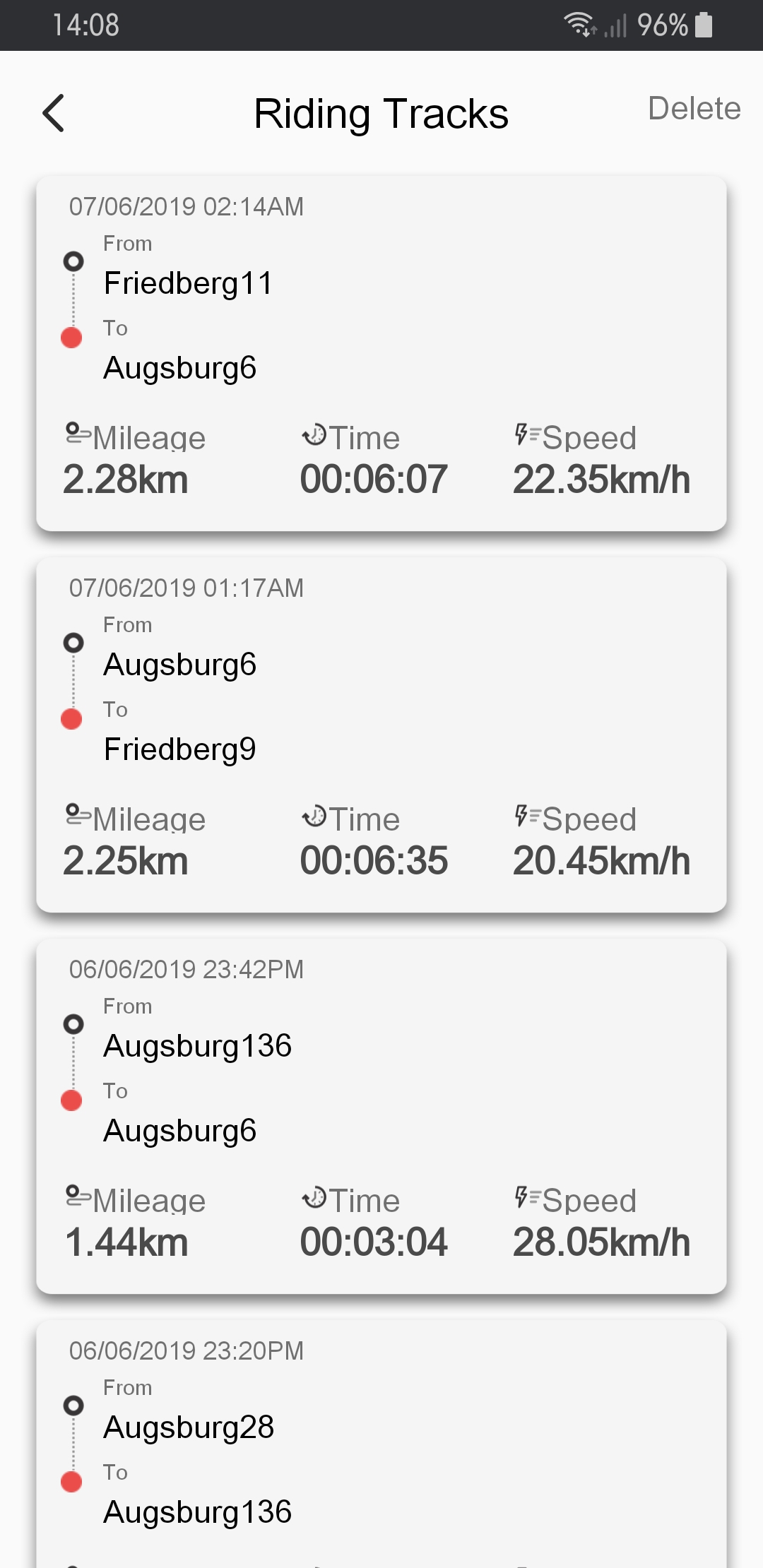Viewport: 763px width, 1568px height.
Task: Click mileage icon on Friedberg11 ride
Action: tap(77, 433)
